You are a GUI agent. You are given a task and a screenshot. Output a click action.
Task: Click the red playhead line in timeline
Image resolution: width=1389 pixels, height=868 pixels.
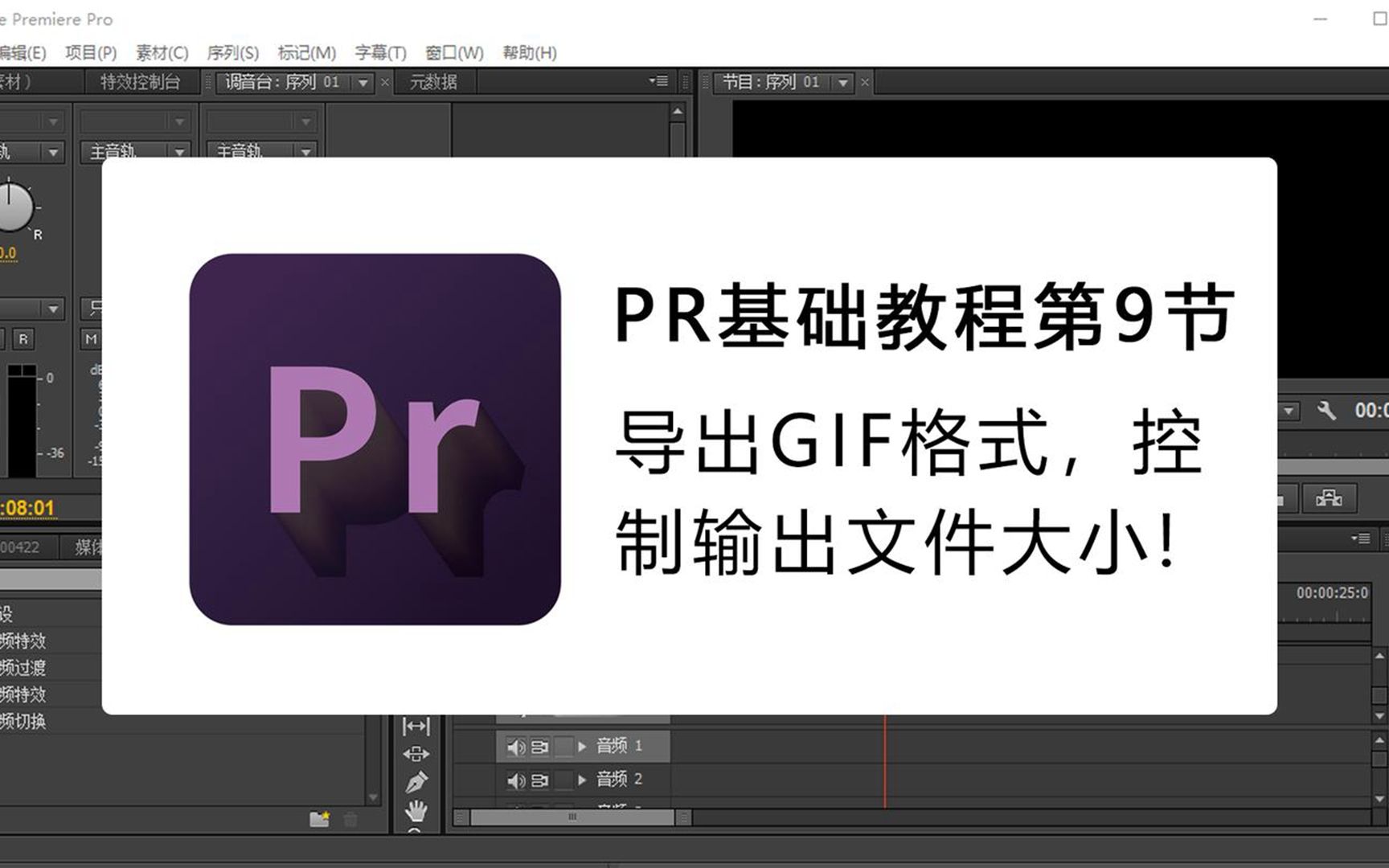coord(885,761)
